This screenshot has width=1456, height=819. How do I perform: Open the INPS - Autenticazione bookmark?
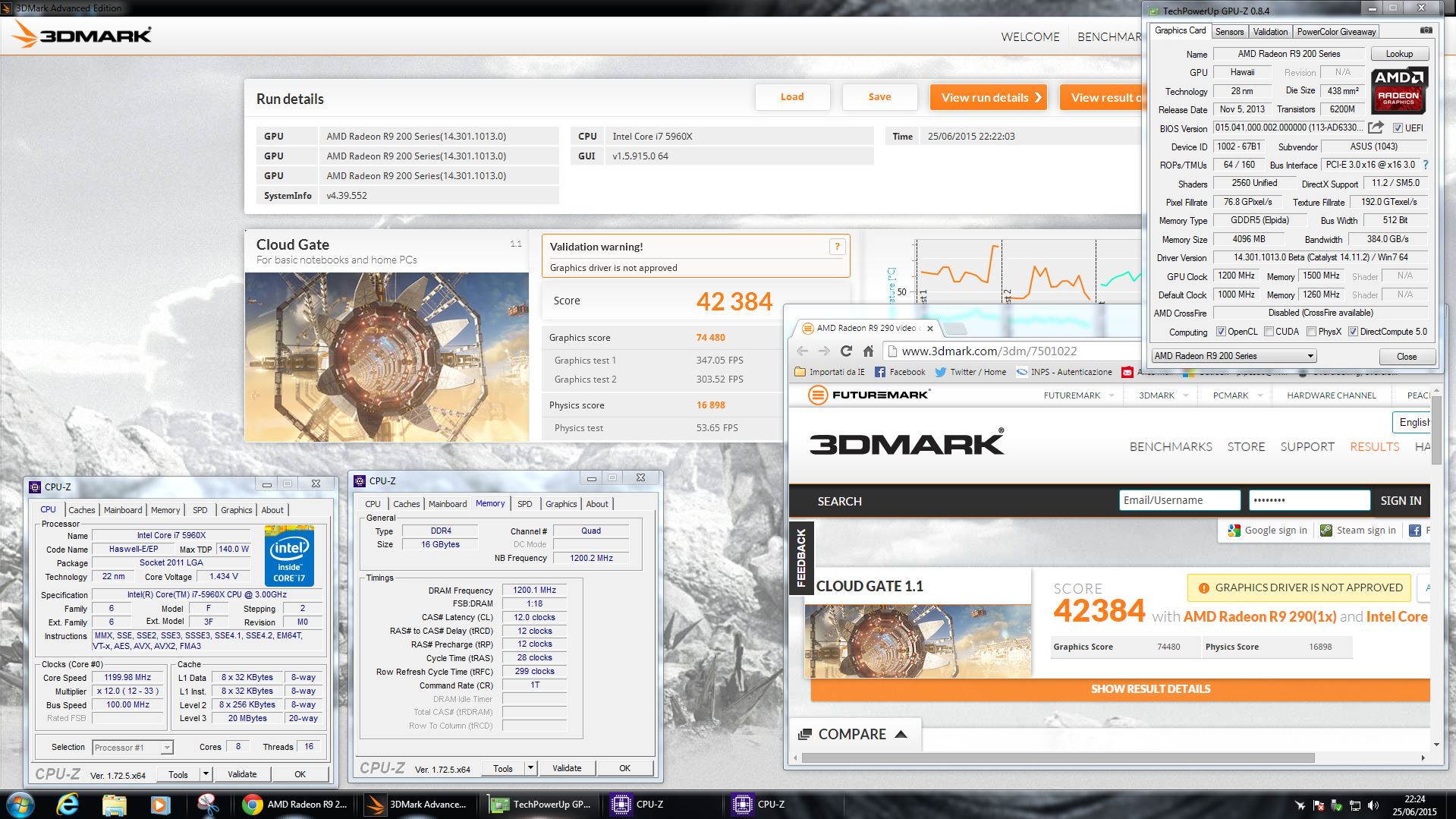1064,372
